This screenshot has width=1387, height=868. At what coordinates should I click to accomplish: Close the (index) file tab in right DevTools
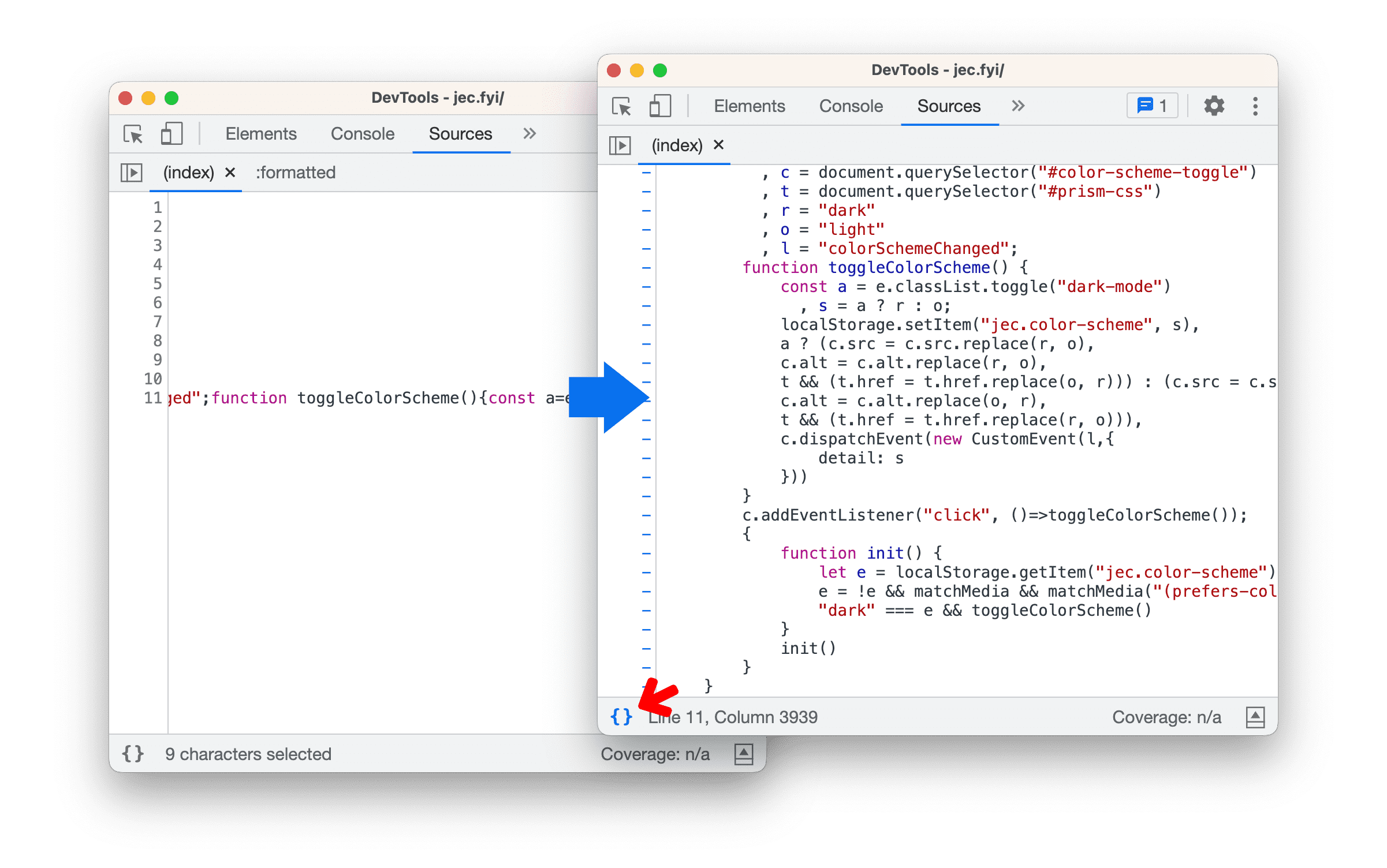pos(722,144)
